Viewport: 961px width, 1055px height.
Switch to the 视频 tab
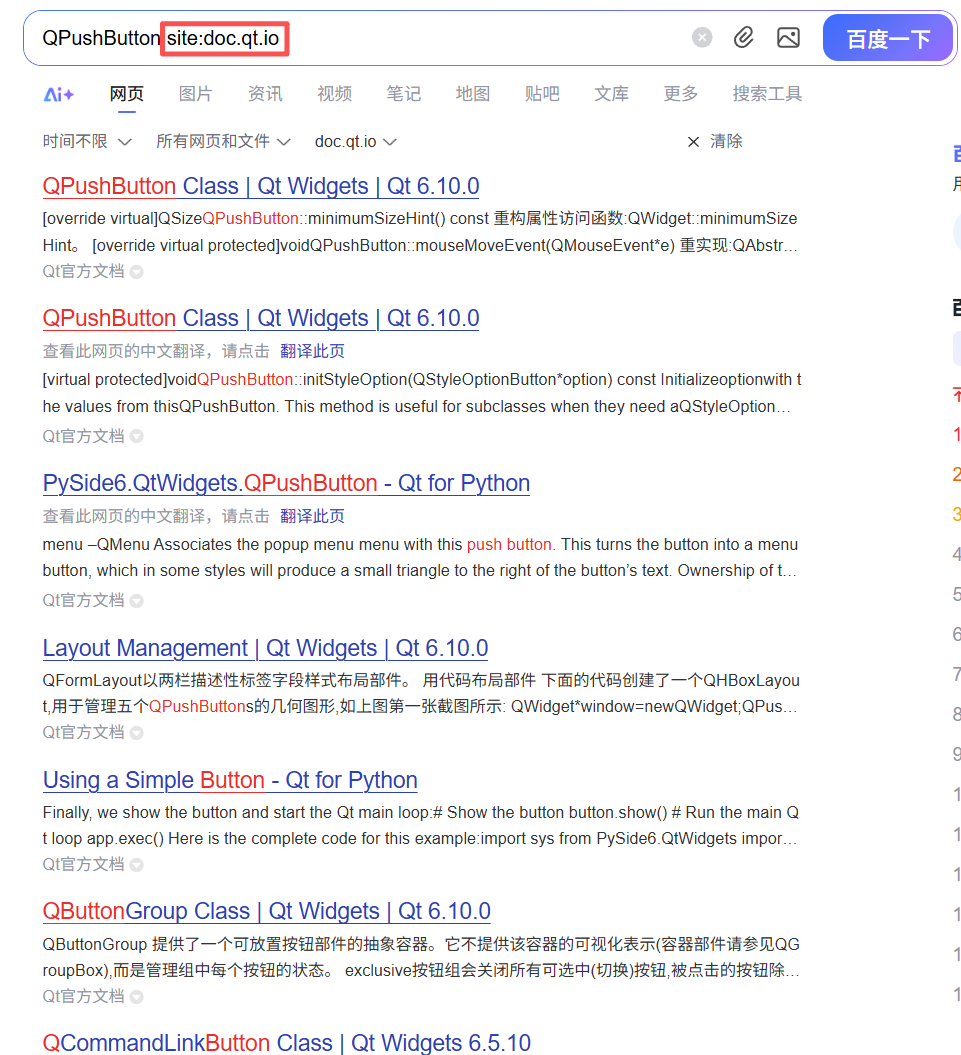click(x=334, y=93)
